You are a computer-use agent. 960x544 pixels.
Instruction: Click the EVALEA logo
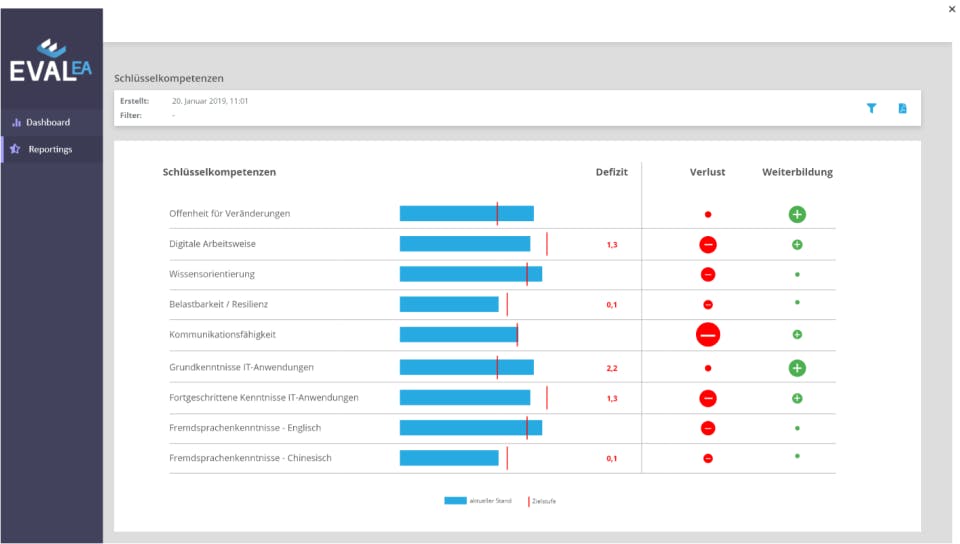click(x=51, y=61)
